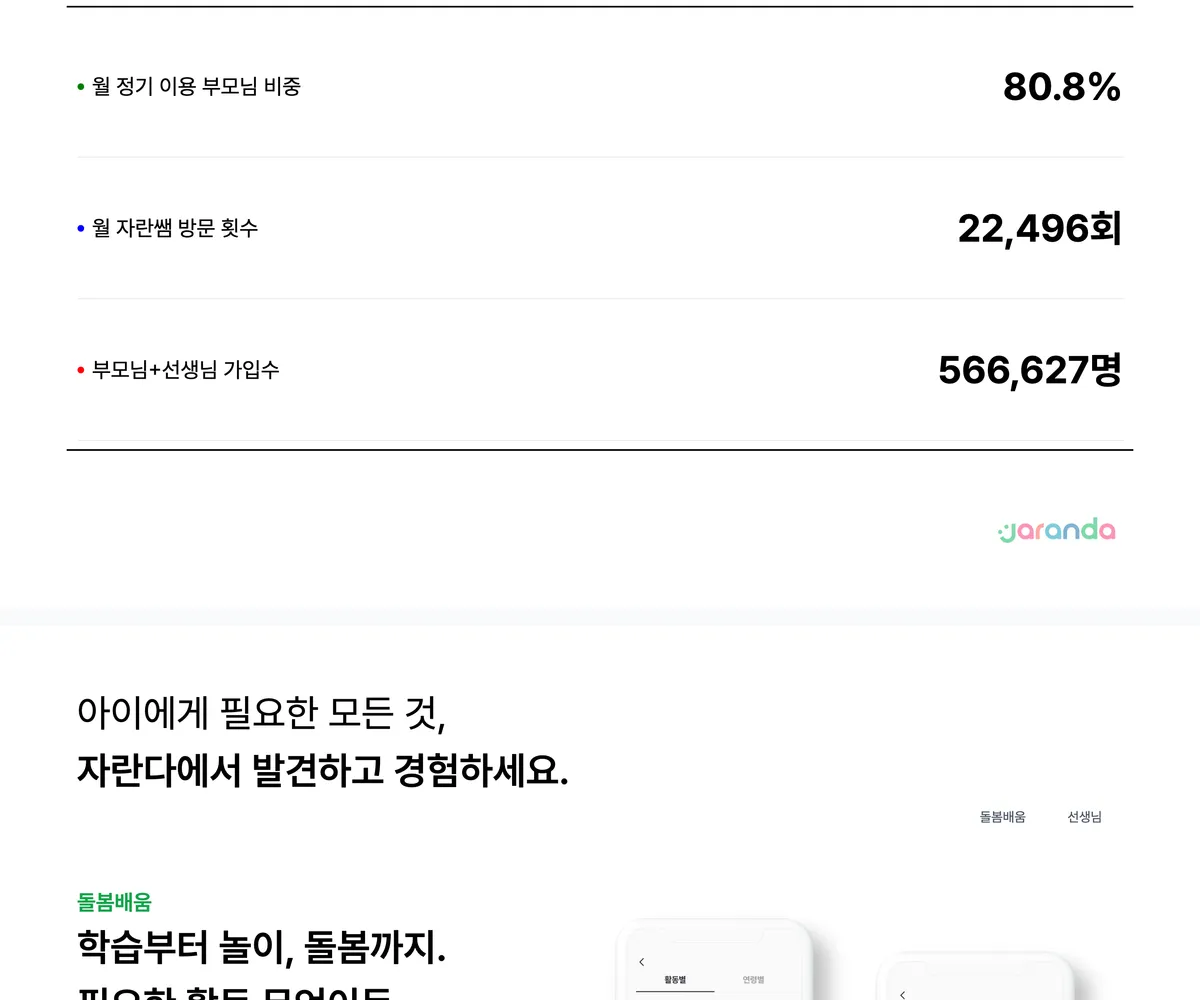1200x1000 pixels.
Task: Click the 부모님+선생님 가입수 label
Action: pyautogui.click(x=186, y=370)
